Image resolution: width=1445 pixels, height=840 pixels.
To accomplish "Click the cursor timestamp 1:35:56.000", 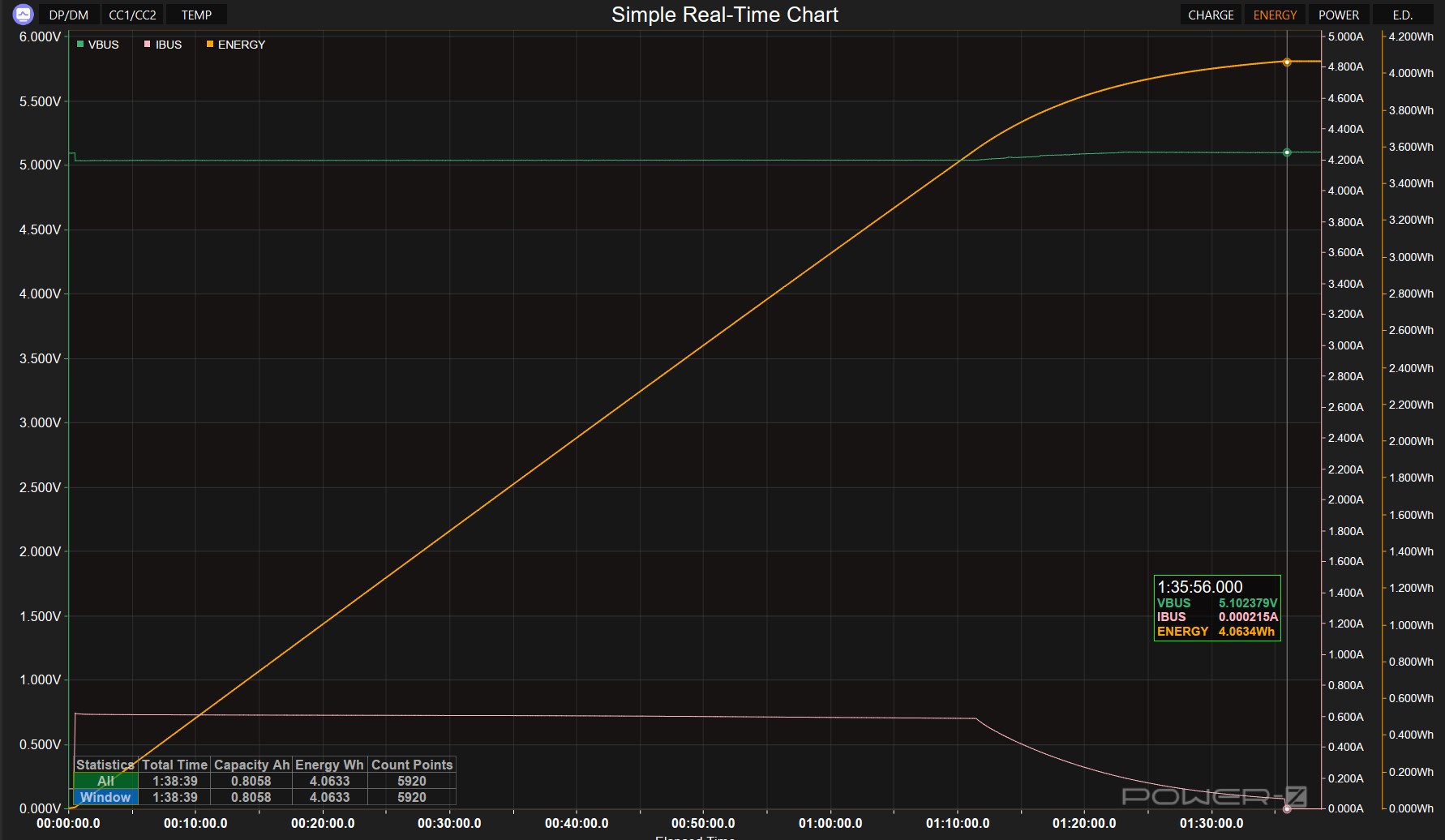I will [1200, 587].
